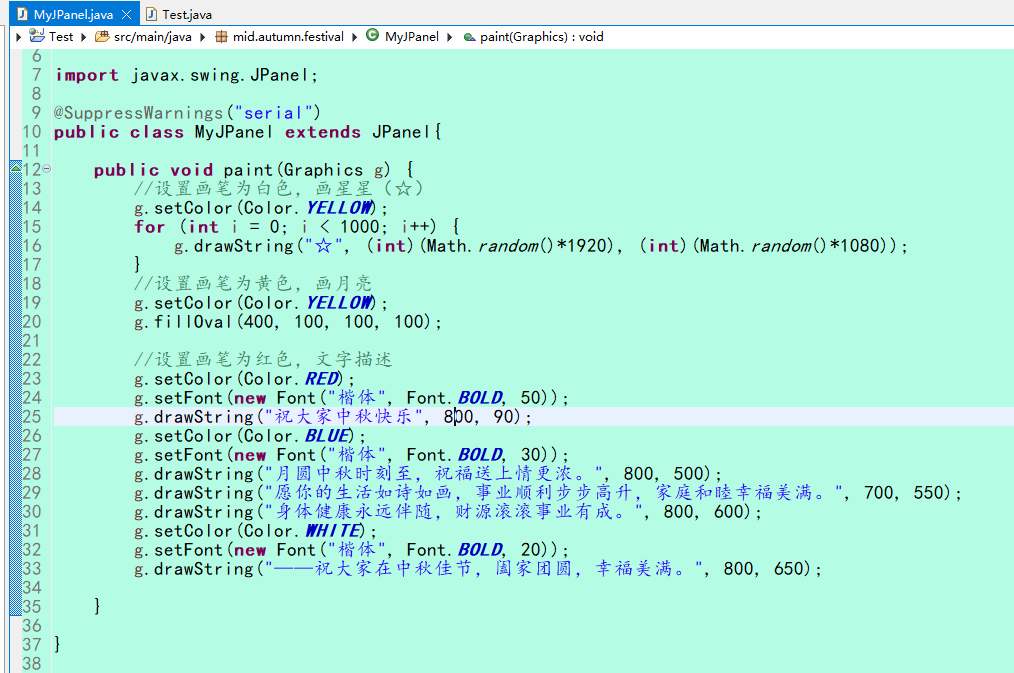Expand the arrow after MyJPanel breadcrumb

[x=449, y=37]
